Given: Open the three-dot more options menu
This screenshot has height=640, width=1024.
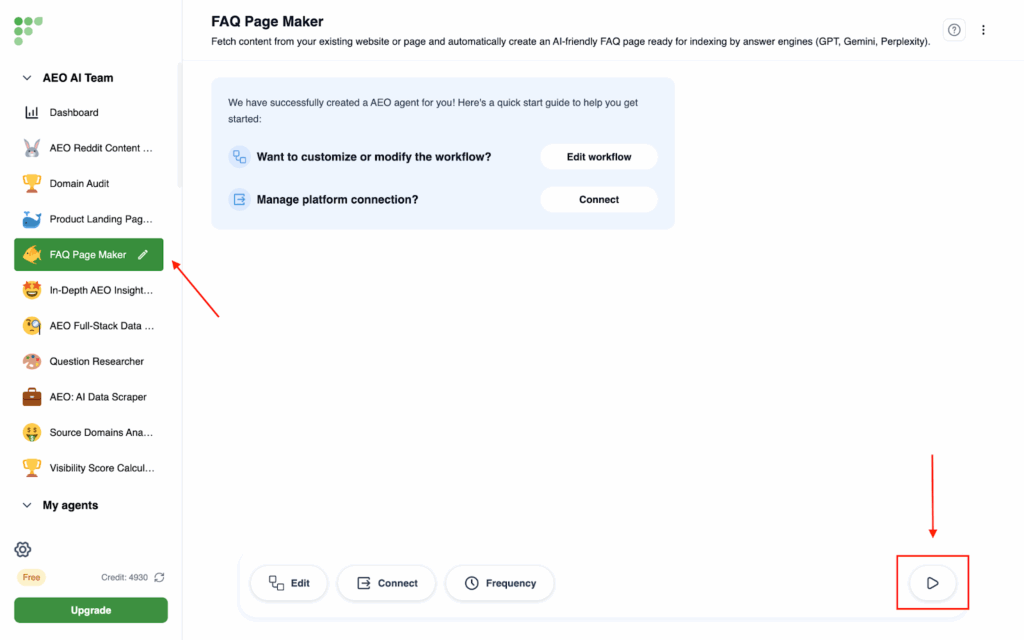Looking at the screenshot, I should pos(983,30).
